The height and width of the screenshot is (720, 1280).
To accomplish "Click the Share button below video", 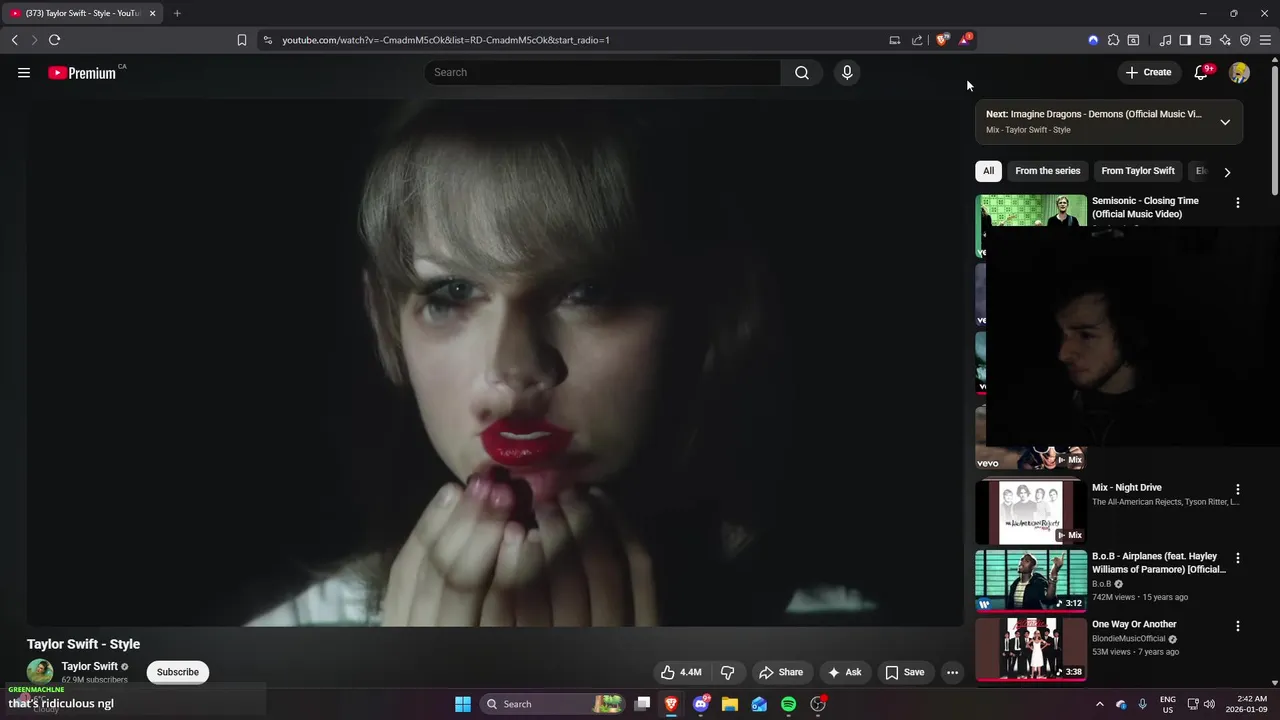I will 781,672.
